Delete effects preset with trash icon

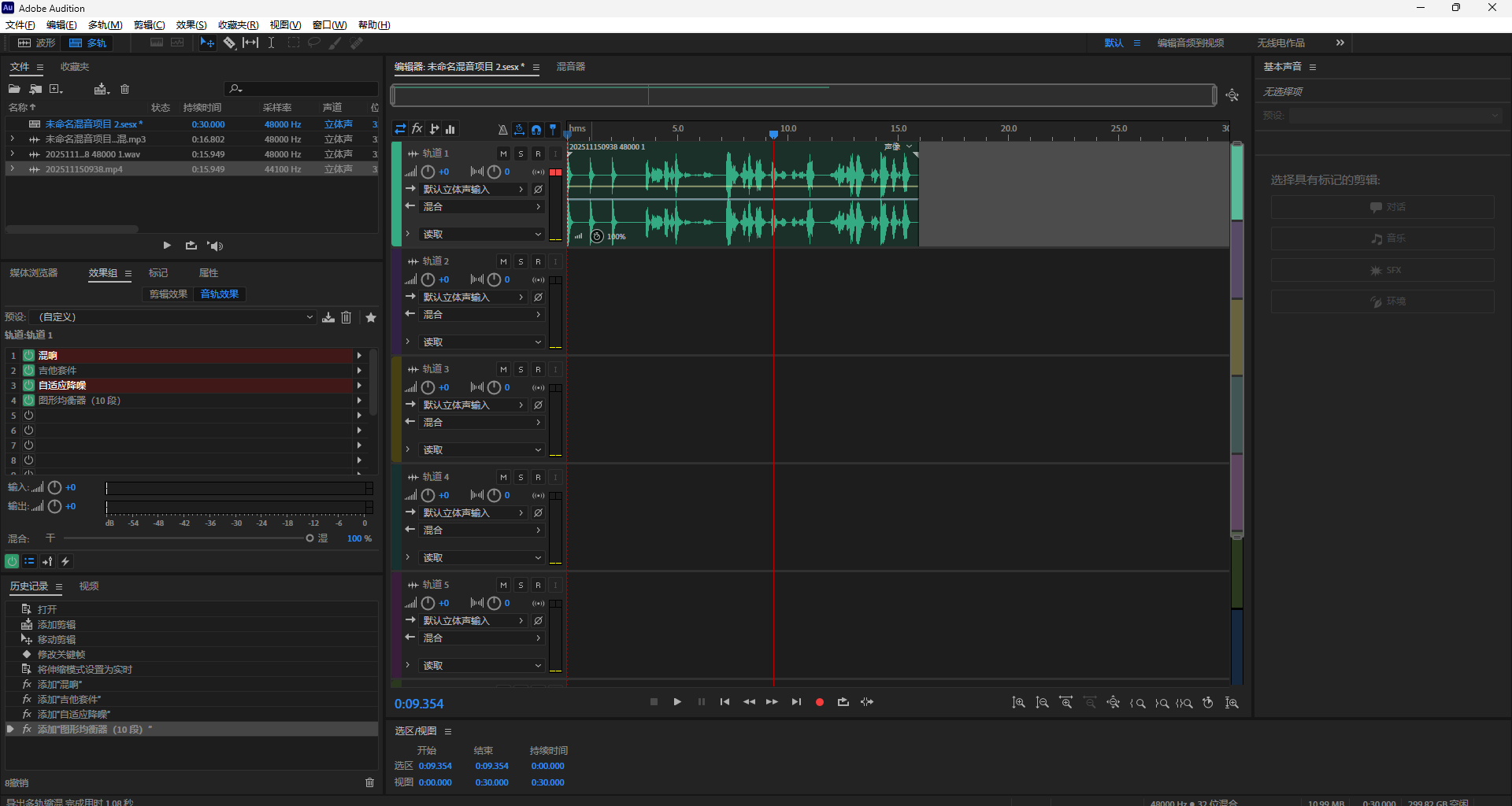pos(346,317)
